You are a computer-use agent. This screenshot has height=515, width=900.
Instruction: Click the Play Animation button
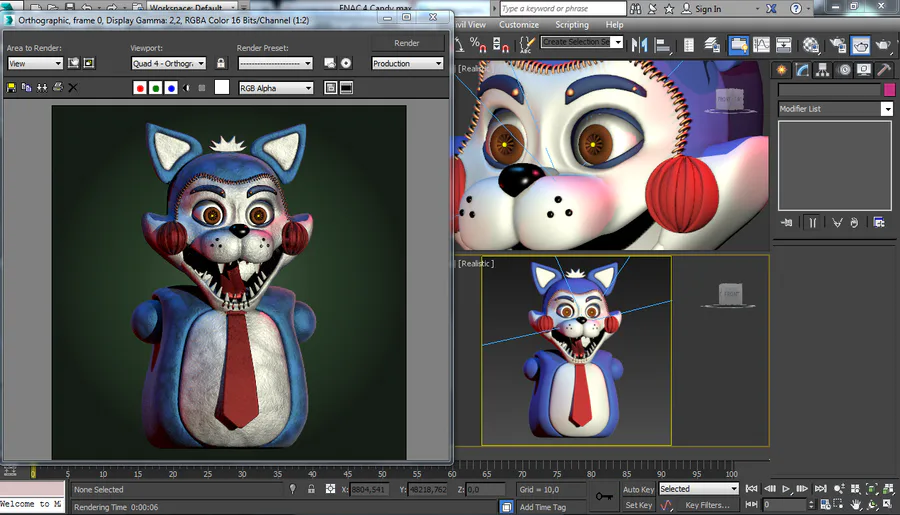[x=786, y=489]
